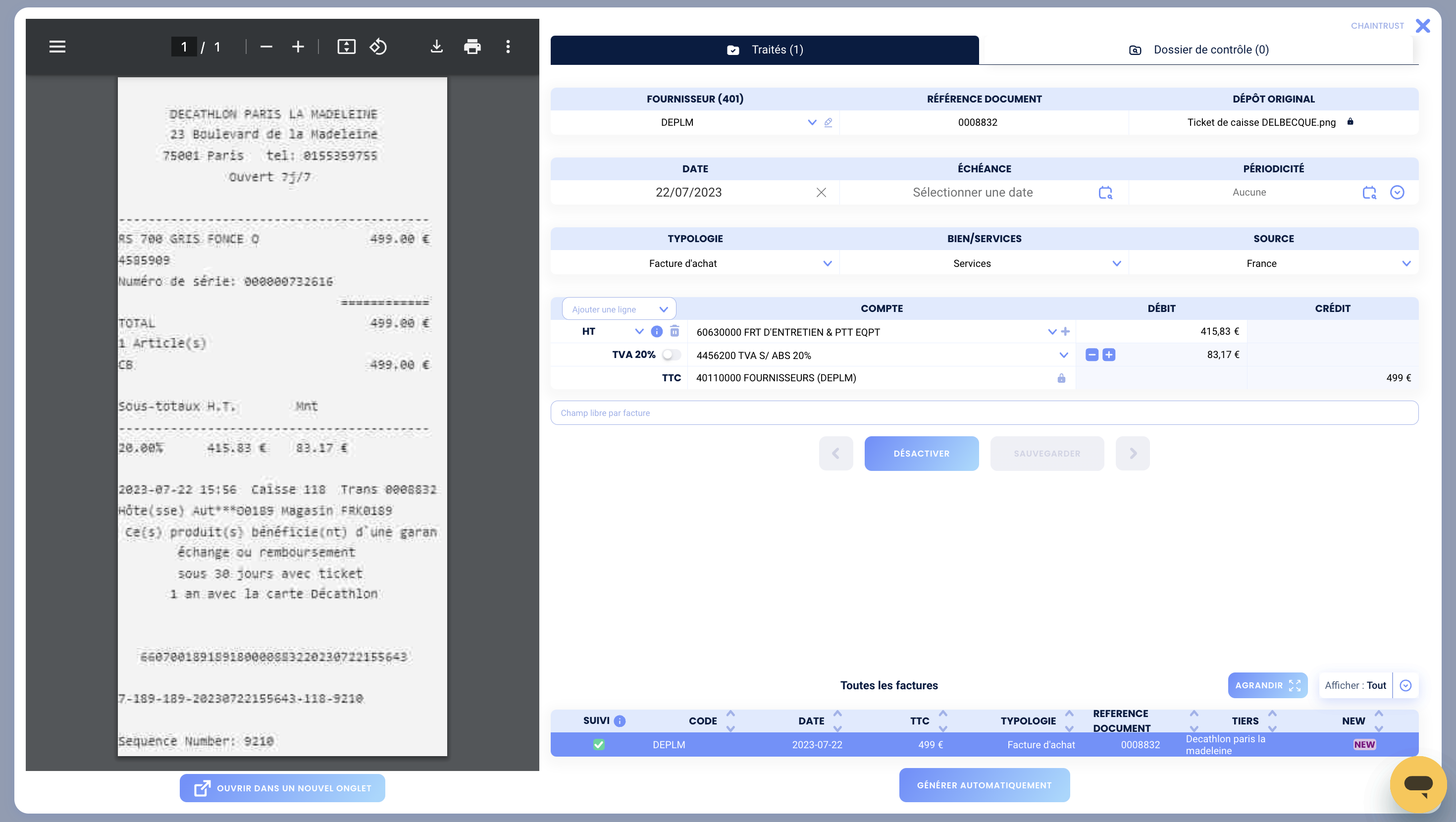The width and height of the screenshot is (1456, 822).
Task: Click the Périodicité value Aucune
Action: (1248, 192)
